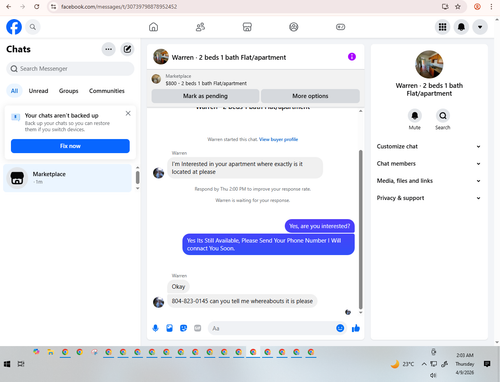This screenshot has height=382, width=500.
Task: Attach a file with the photo icon
Action: click(169, 328)
